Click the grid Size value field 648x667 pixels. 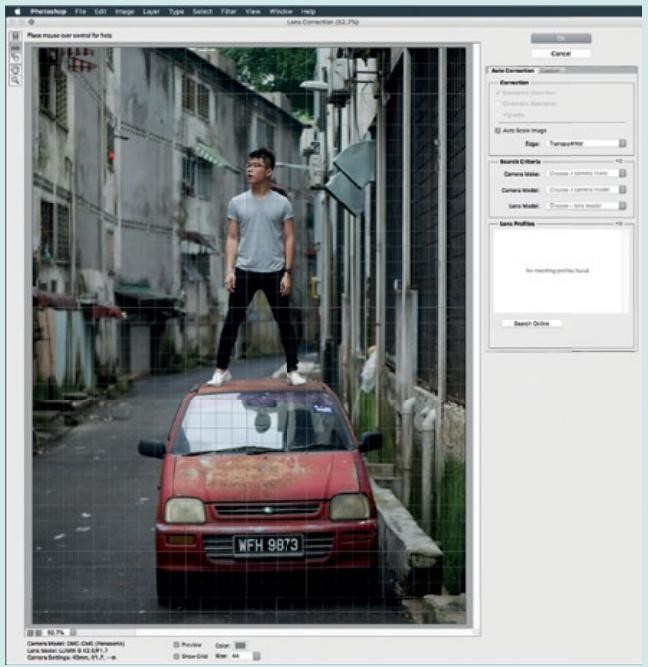241,656
